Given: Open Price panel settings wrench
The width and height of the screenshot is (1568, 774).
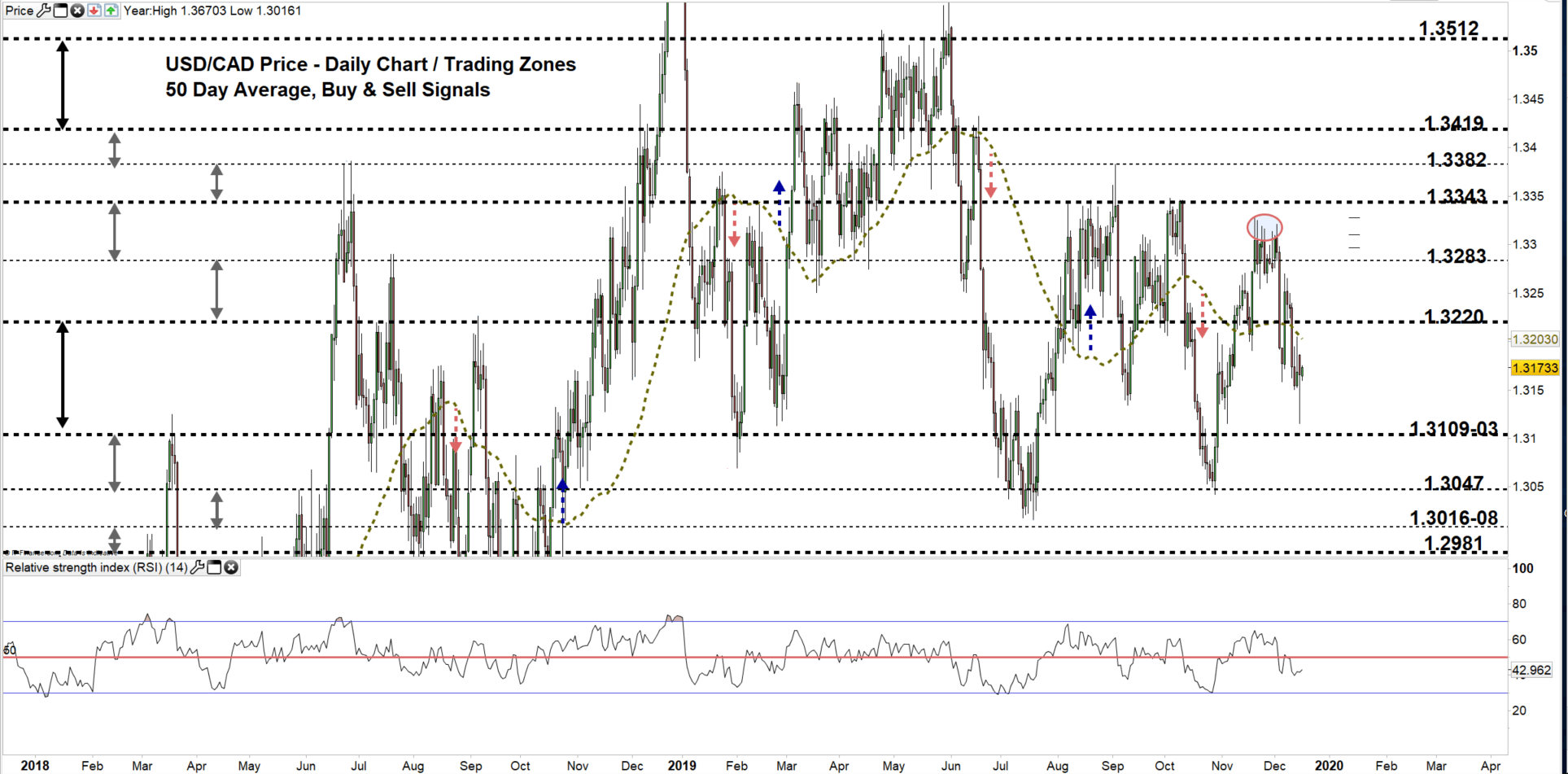Looking at the screenshot, I should click(x=44, y=11).
